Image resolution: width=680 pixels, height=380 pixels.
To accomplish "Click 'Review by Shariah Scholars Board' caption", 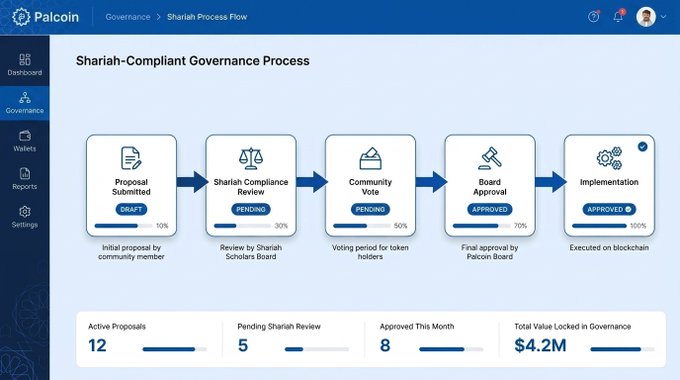I will (x=251, y=252).
